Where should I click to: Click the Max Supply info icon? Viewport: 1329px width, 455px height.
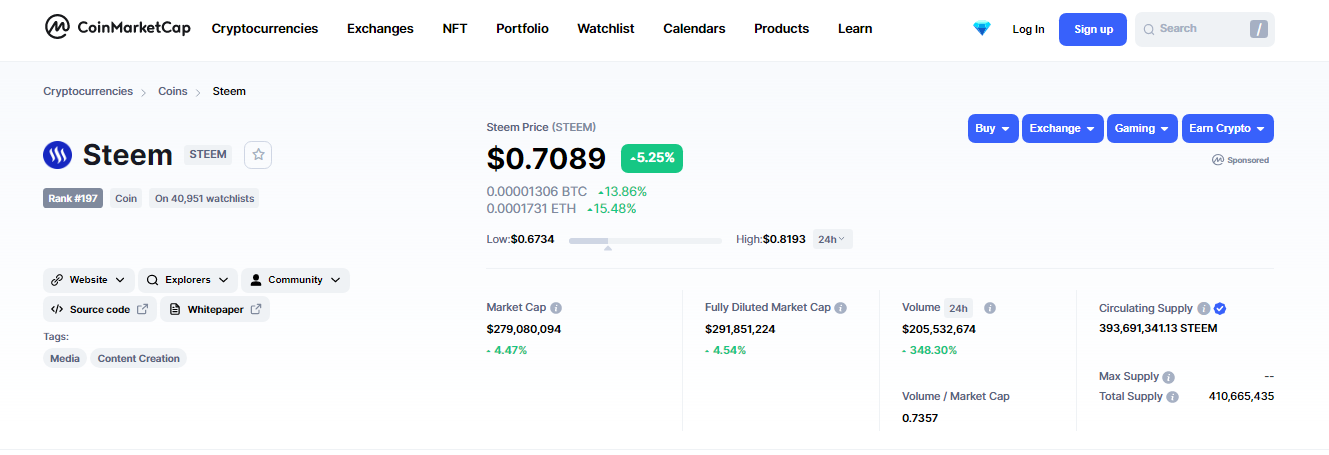(1169, 377)
